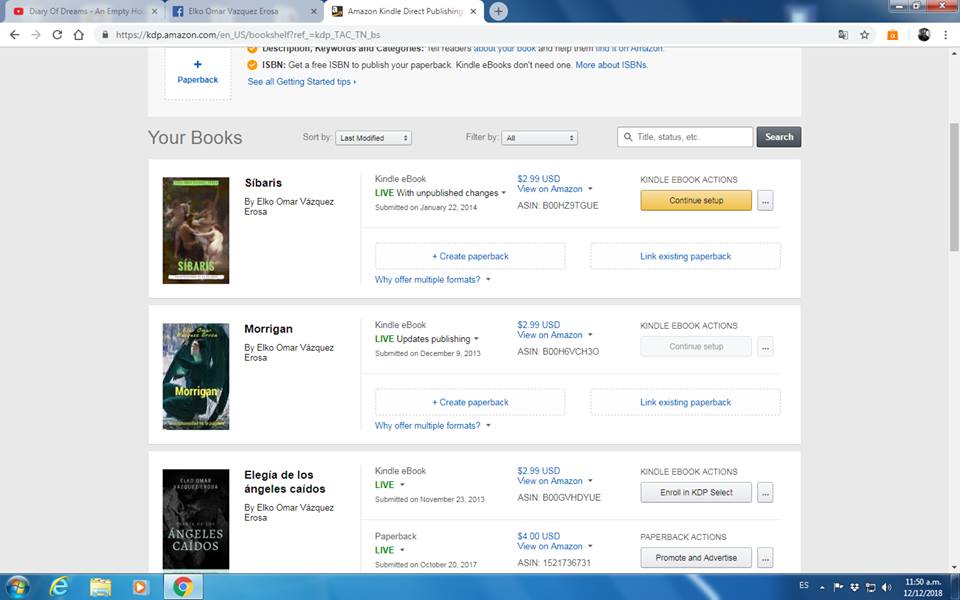This screenshot has width=960, height=600.
Task: Open a new browser tab with plus icon
Action: coord(498,11)
